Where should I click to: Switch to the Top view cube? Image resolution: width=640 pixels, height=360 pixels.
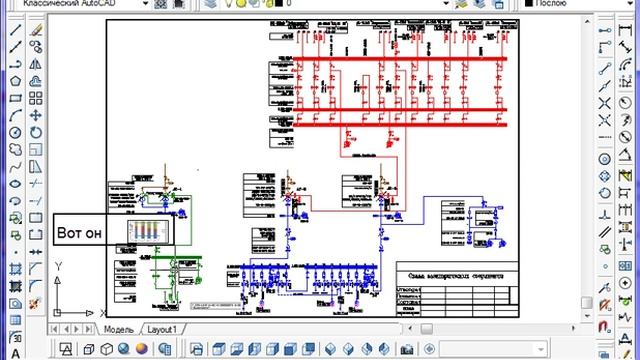(219, 349)
